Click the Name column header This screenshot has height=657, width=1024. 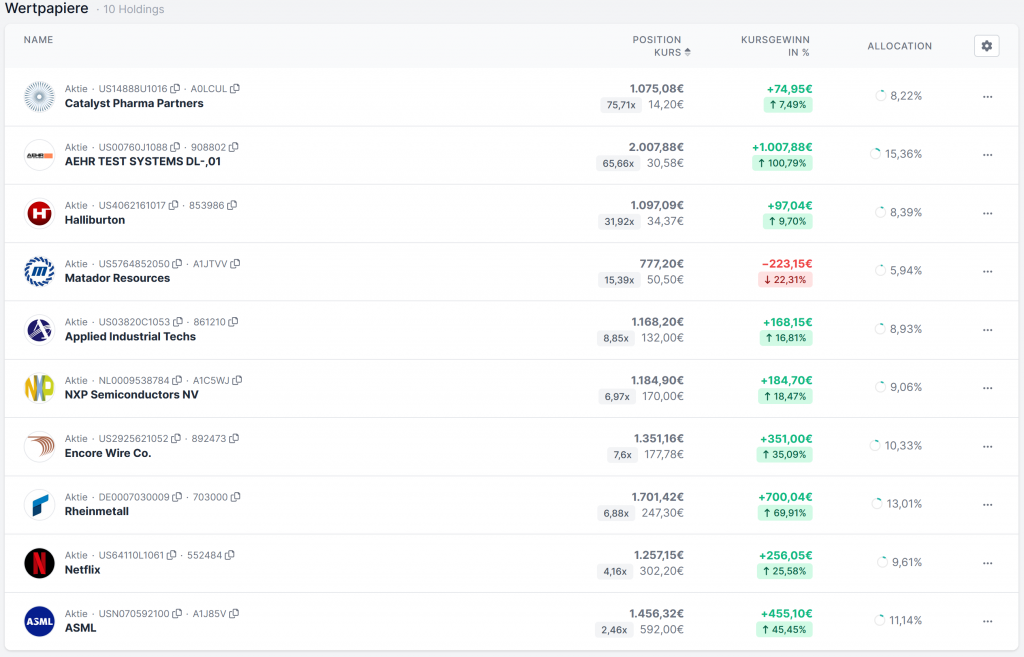point(39,40)
